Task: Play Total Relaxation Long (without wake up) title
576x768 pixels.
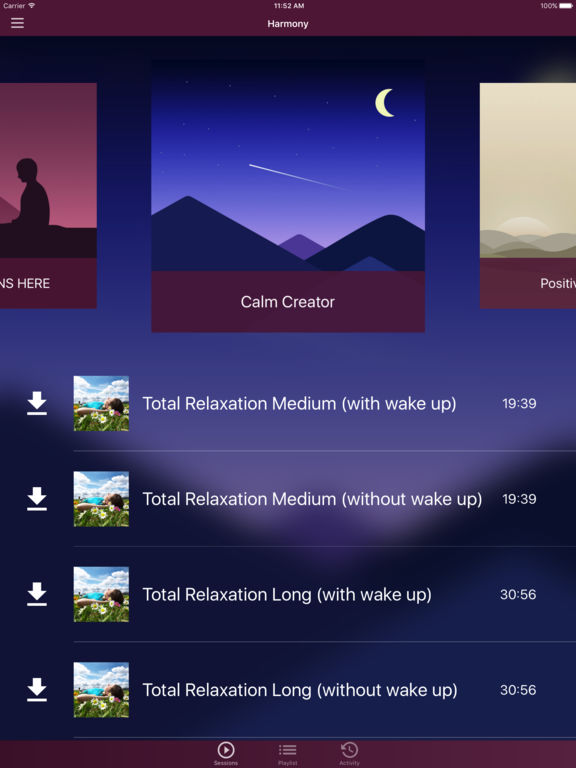Action: [x=300, y=690]
